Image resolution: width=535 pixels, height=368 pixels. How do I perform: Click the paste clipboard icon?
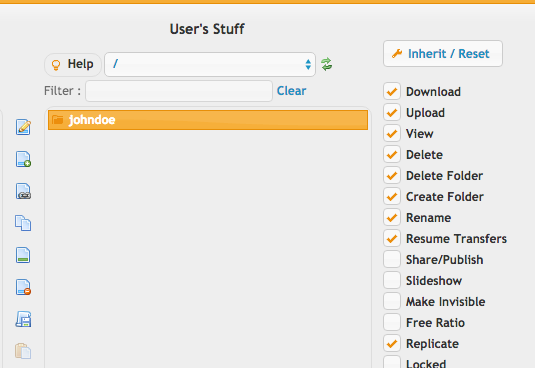tap(23, 351)
